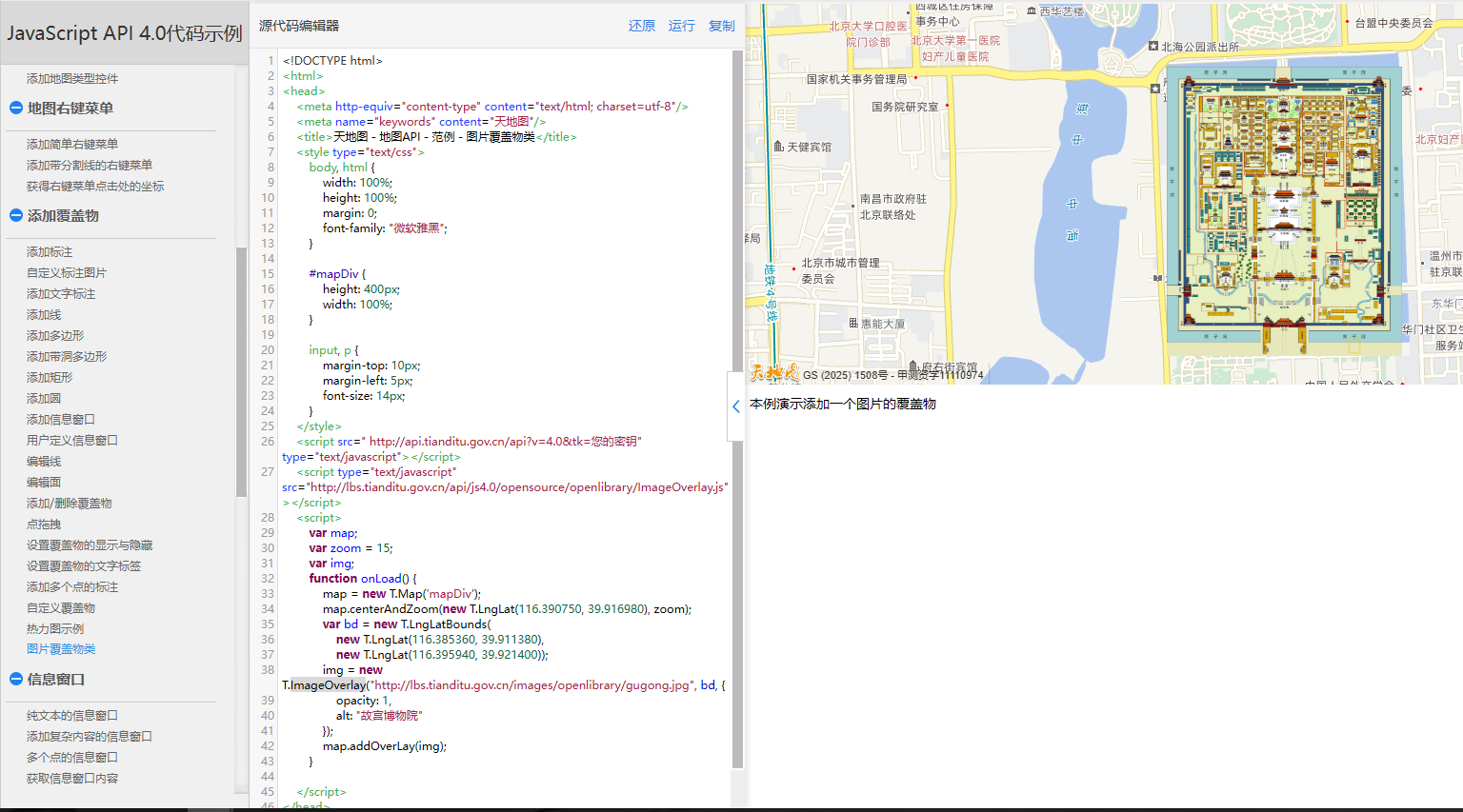
Task: Select the 添加/删除覆盖物 example
Action: click(70, 504)
